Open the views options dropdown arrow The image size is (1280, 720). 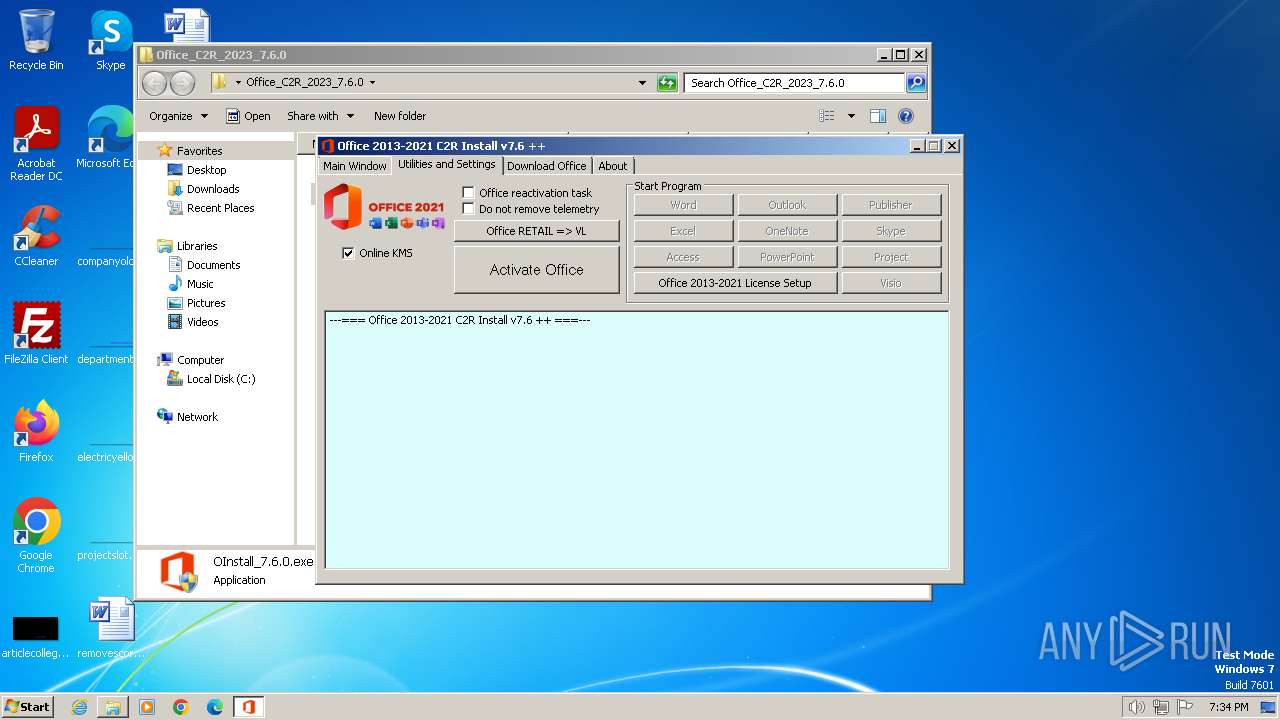tap(851, 116)
